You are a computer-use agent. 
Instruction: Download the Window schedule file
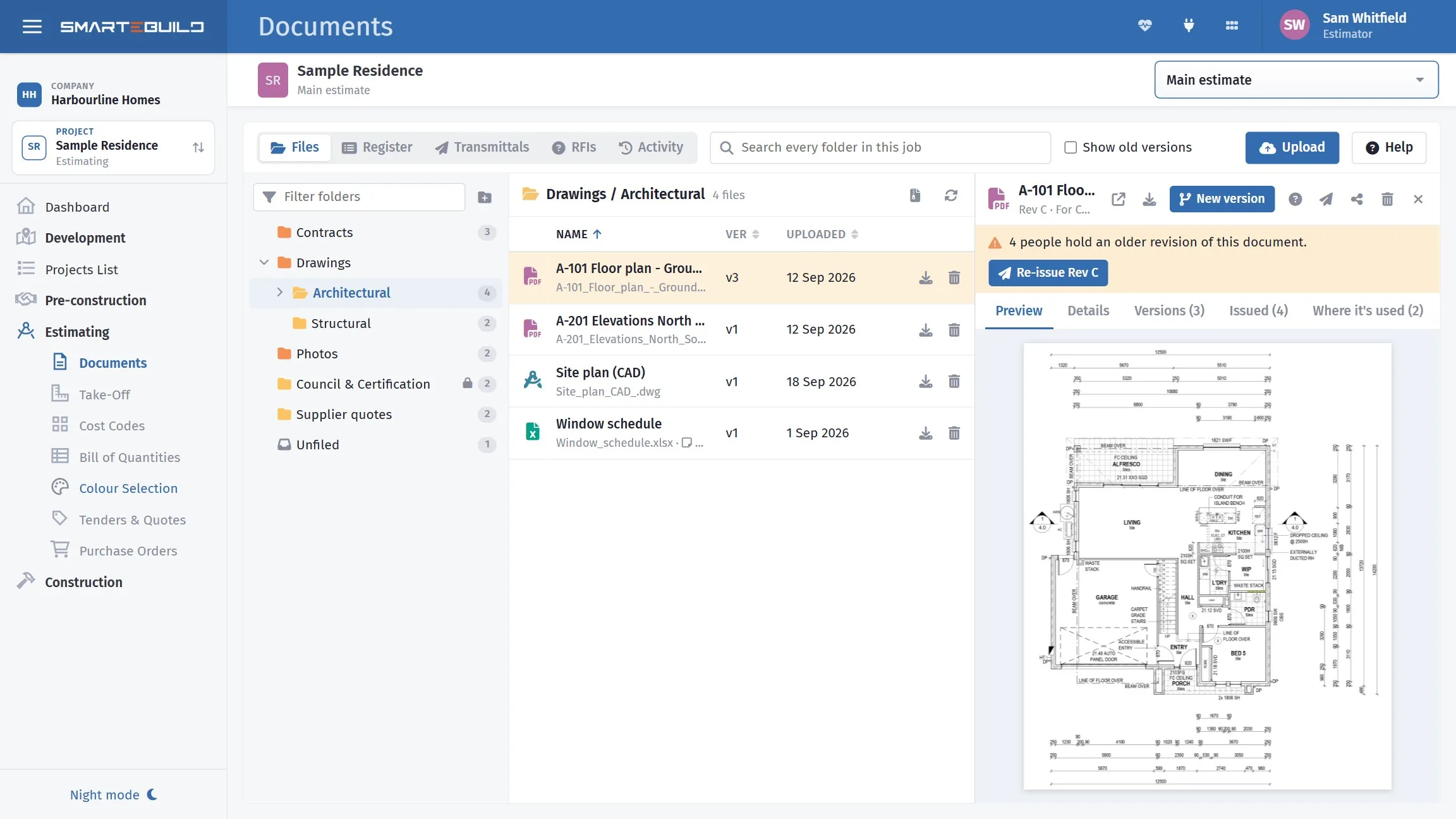pos(925,433)
